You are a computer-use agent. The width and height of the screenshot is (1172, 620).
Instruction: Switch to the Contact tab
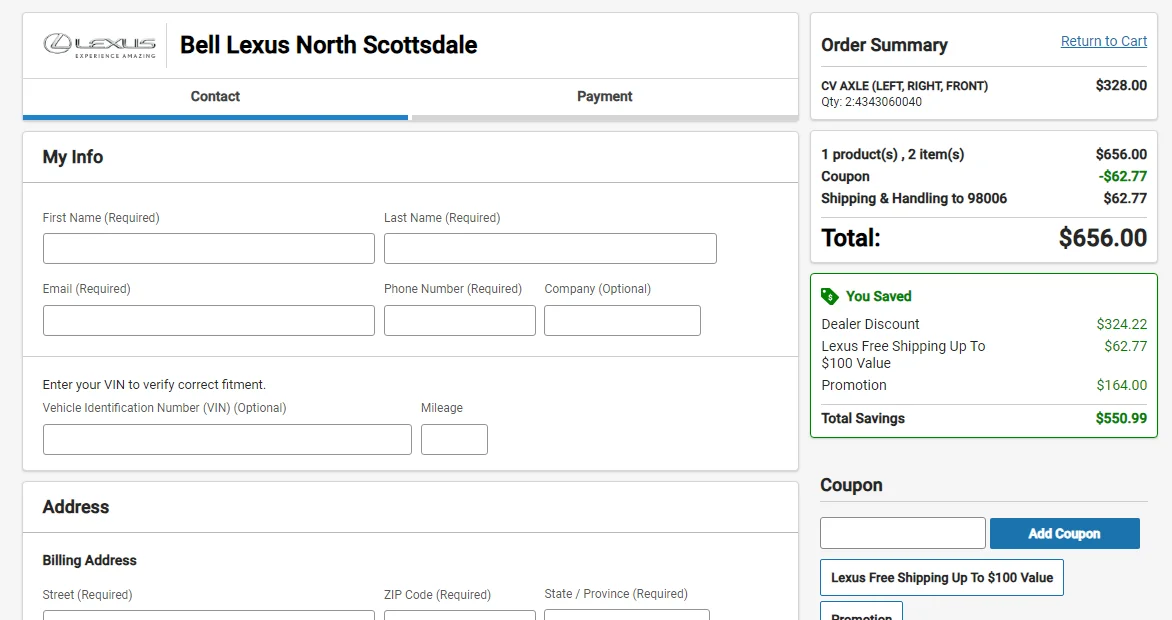click(x=215, y=96)
